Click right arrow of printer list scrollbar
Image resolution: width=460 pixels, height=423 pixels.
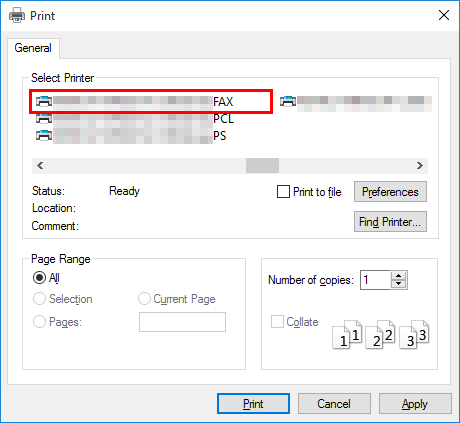click(x=420, y=165)
